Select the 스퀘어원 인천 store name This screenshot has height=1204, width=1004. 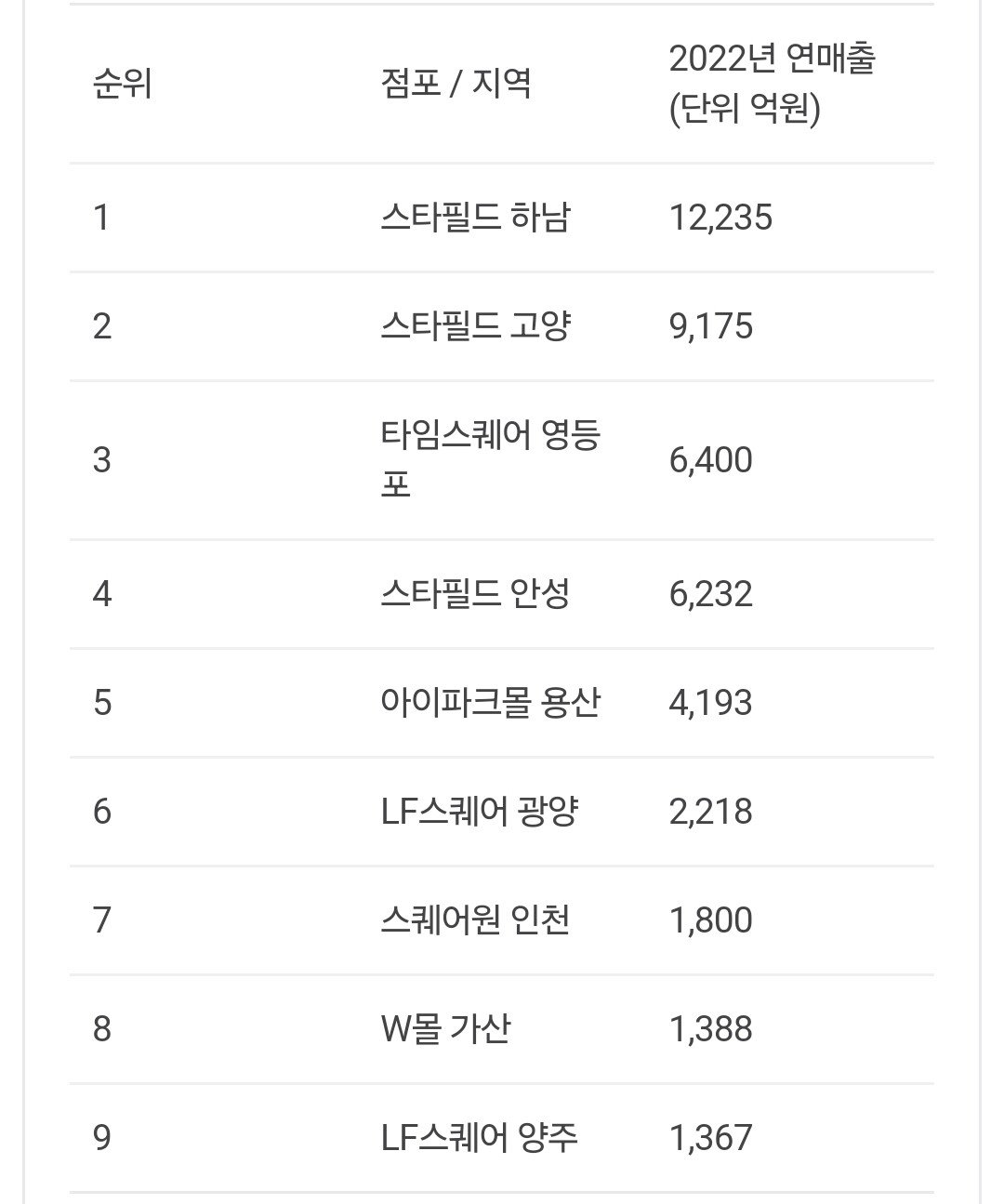tap(475, 920)
